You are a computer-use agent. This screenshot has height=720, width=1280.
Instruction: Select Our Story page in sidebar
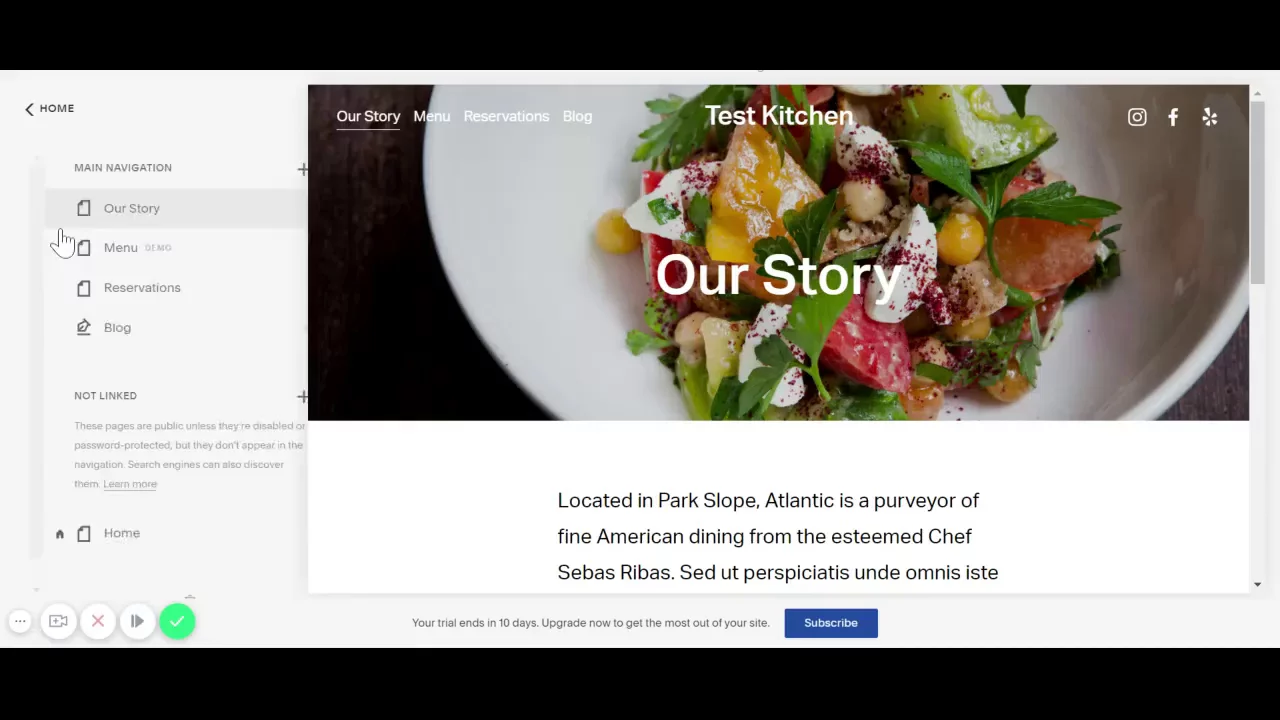coord(132,208)
